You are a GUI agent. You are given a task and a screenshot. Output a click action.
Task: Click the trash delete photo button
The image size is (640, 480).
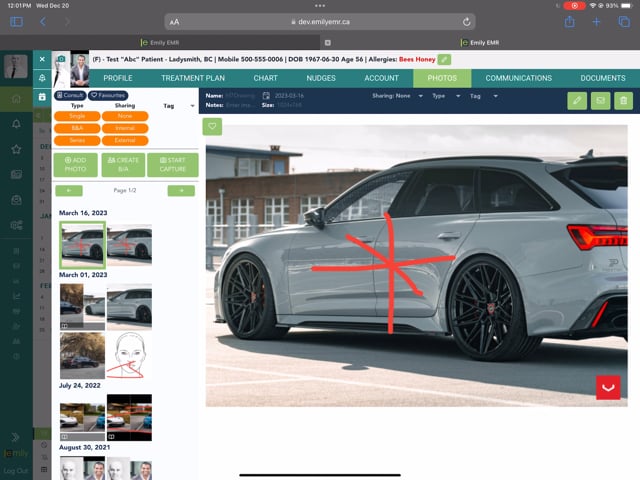click(x=623, y=100)
